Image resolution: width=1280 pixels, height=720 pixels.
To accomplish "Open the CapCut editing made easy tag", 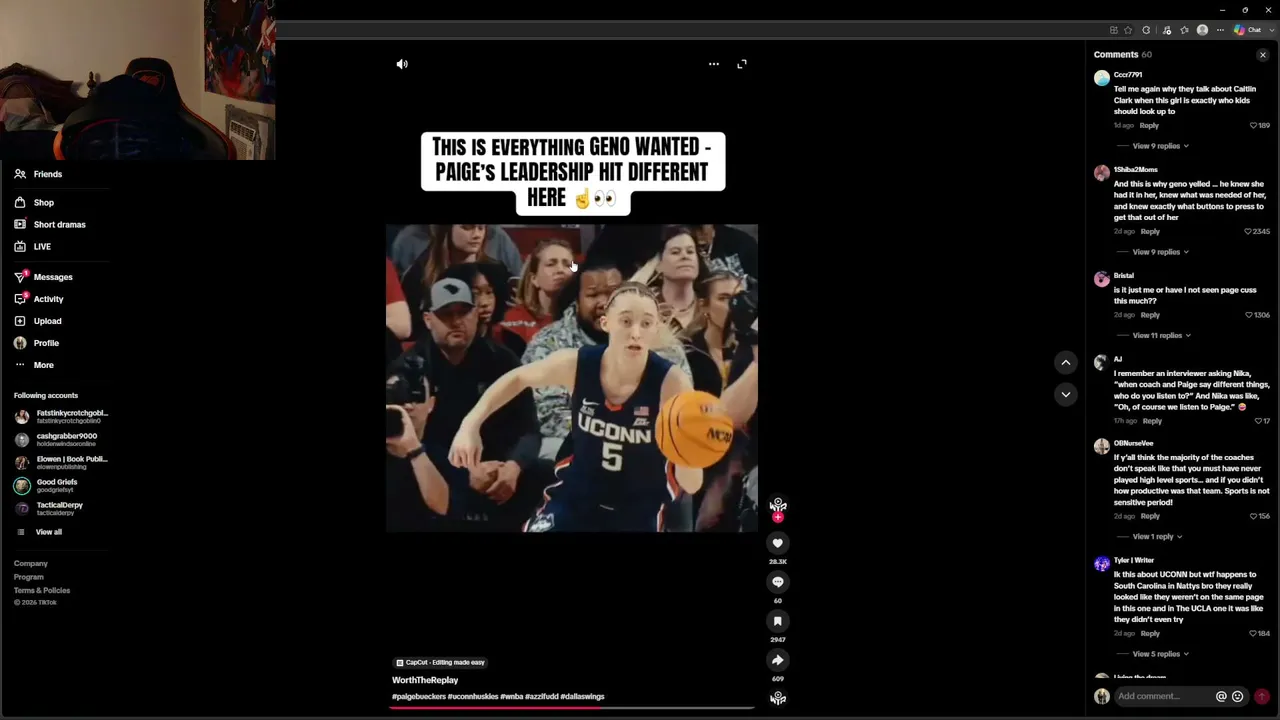I will tap(440, 662).
